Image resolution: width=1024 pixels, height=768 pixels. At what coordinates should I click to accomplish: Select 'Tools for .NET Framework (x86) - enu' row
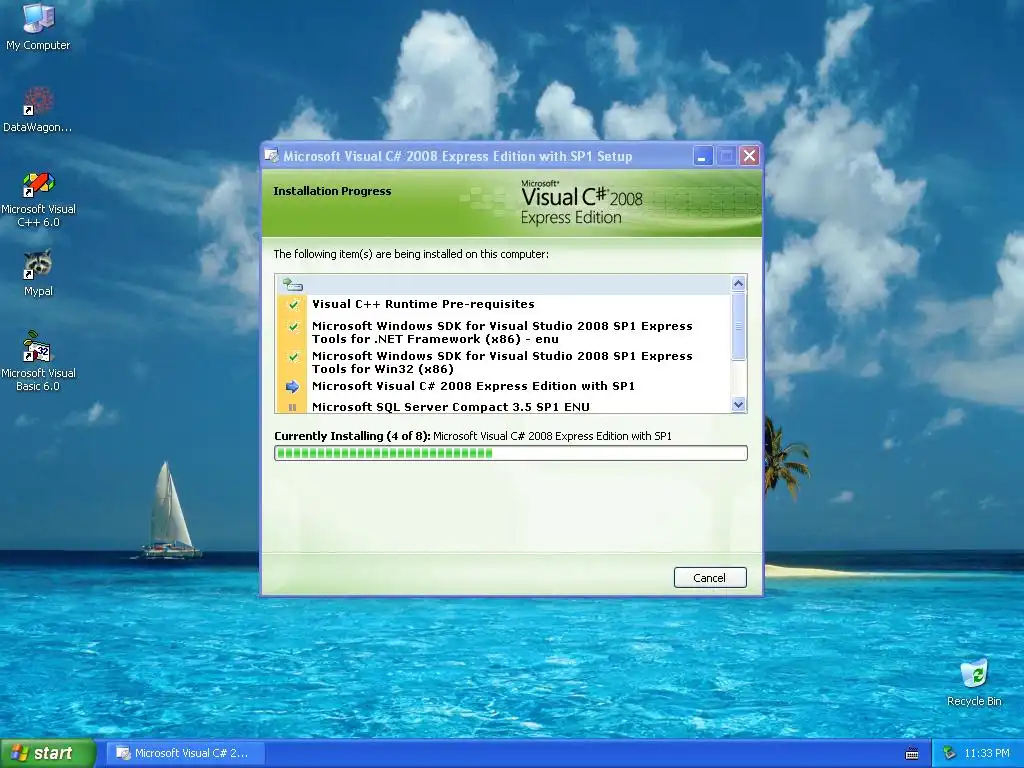[503, 332]
